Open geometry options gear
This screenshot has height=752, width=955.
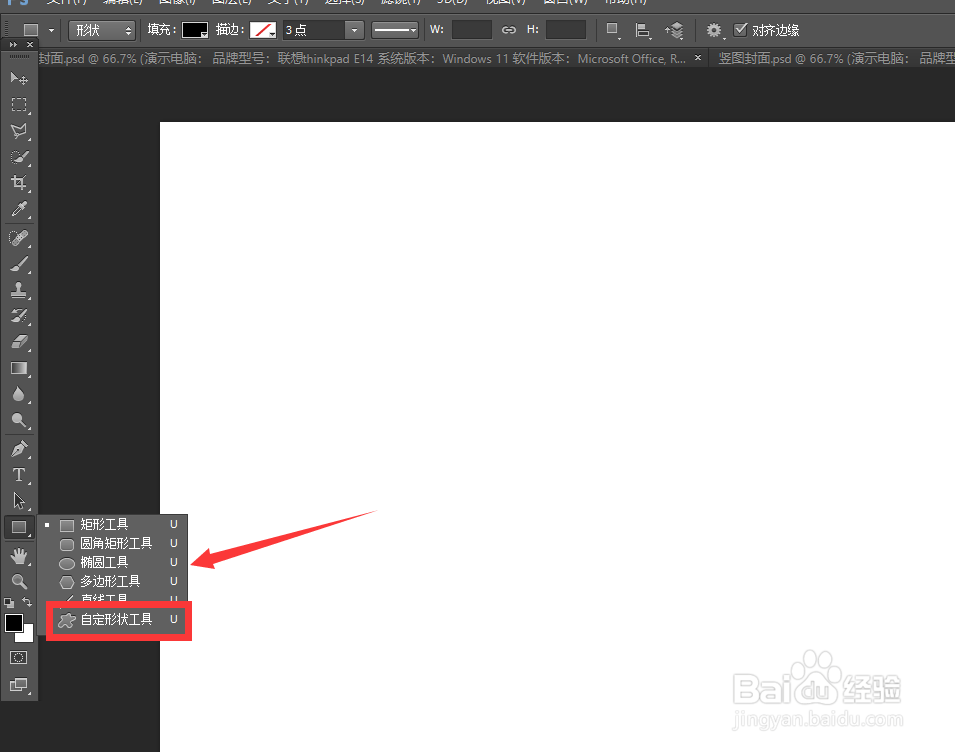tap(714, 30)
